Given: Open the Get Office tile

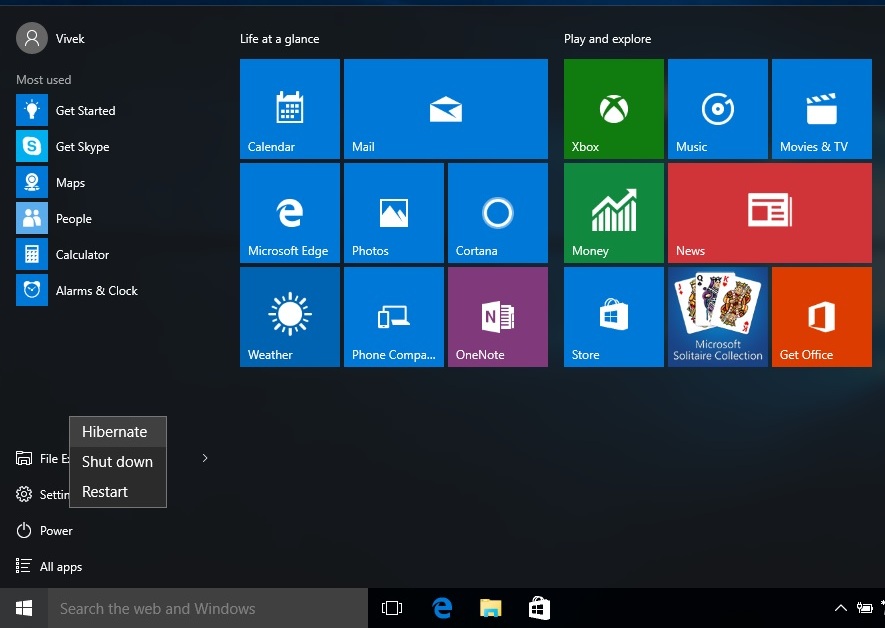Looking at the screenshot, I should click(x=822, y=317).
